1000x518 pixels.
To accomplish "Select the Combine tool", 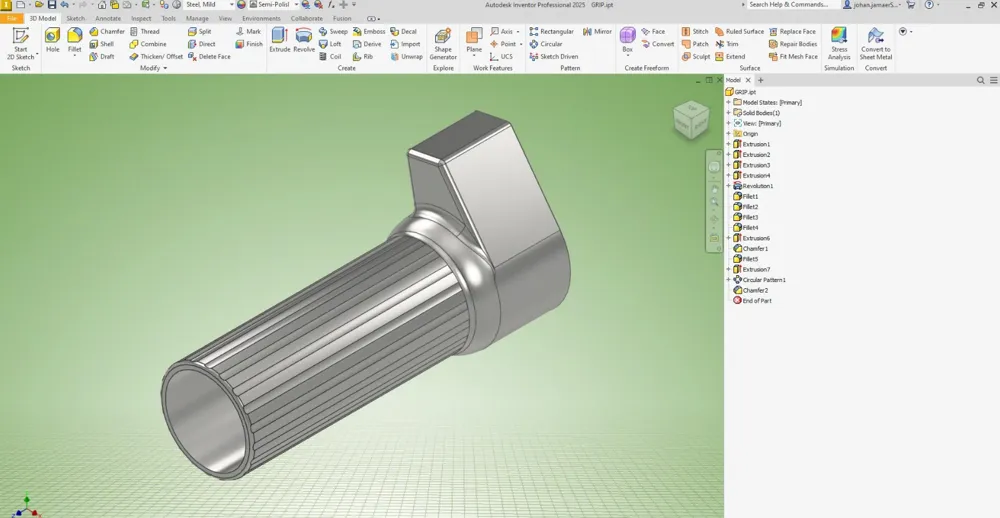I will 147,44.
